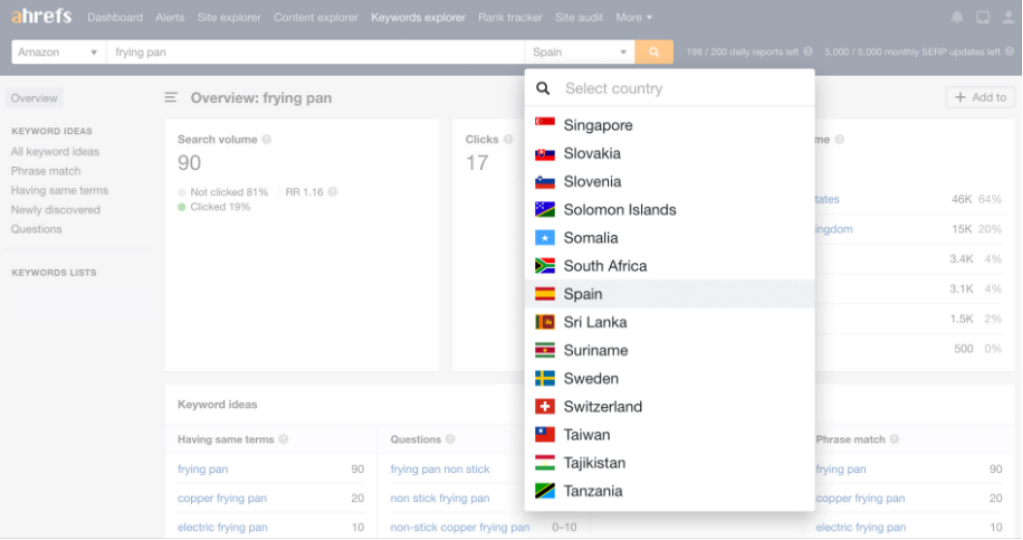The width and height of the screenshot is (1023, 540).
Task: Click the ahrefs logo
Action: tap(41, 16)
